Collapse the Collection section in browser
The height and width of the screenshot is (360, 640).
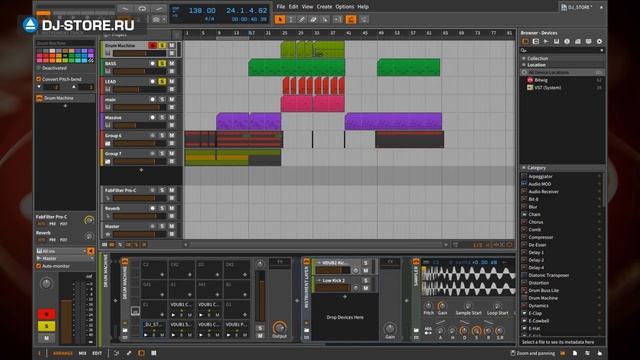(x=524, y=58)
